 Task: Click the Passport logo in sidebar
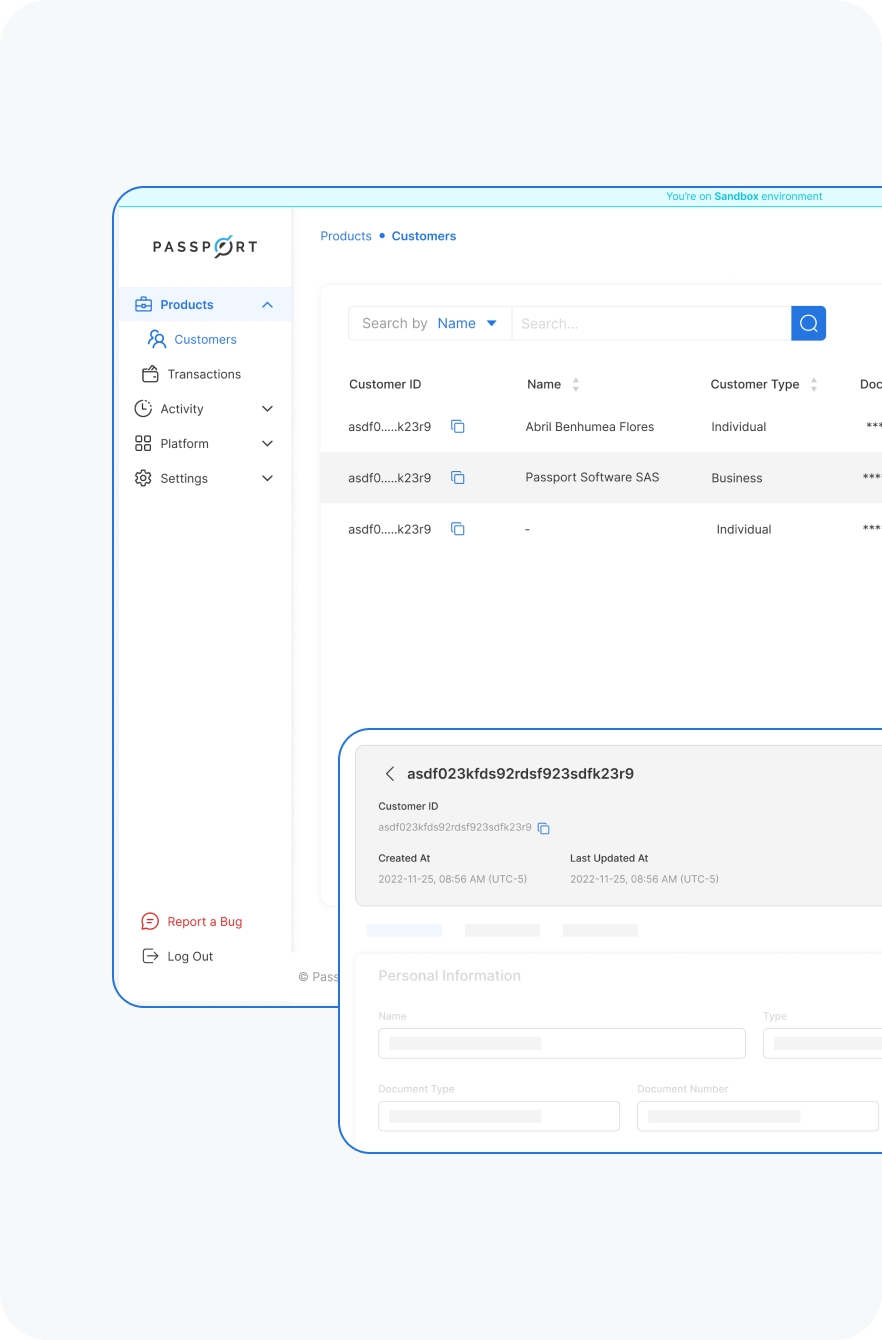click(x=205, y=246)
